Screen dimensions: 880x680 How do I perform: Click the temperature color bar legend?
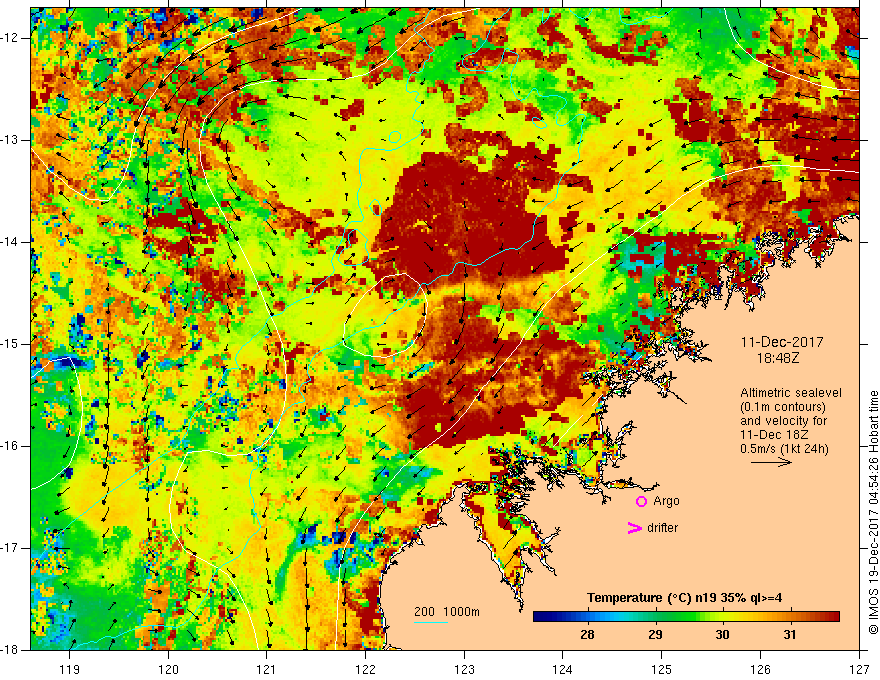tap(686, 617)
